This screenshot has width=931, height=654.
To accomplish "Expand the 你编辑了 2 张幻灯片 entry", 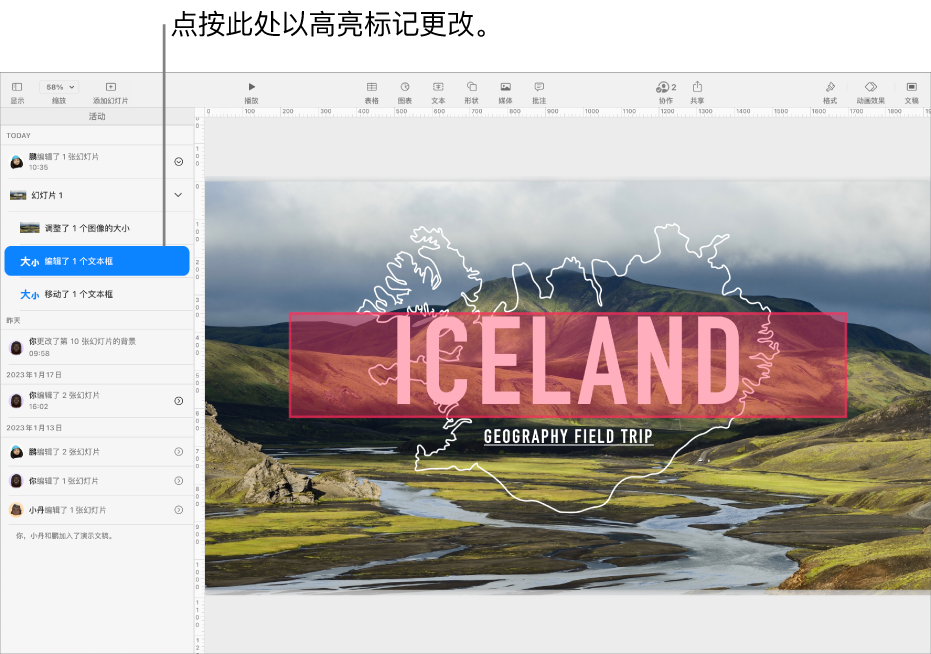I will point(178,401).
